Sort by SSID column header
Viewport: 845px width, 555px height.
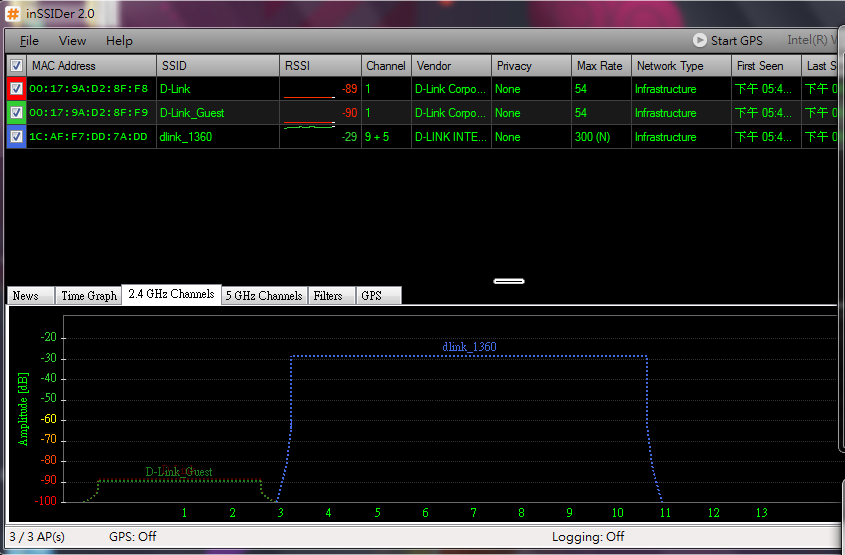[218, 66]
